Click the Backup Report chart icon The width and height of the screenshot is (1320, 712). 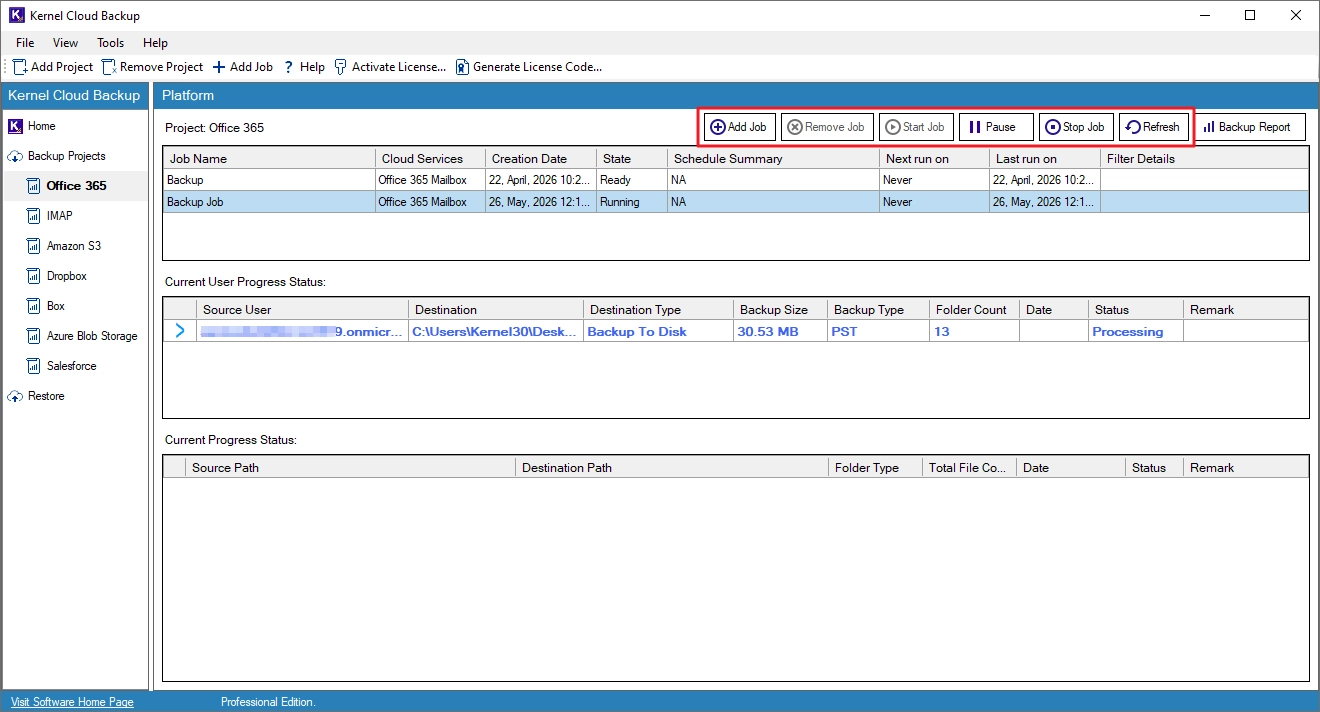(x=1209, y=127)
